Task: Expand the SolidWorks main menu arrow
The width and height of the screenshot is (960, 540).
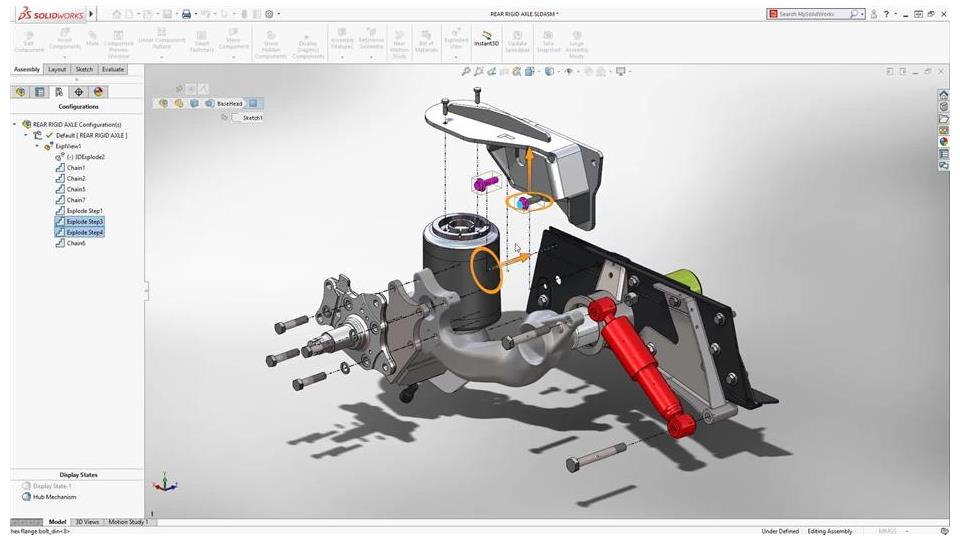Action: pos(92,14)
